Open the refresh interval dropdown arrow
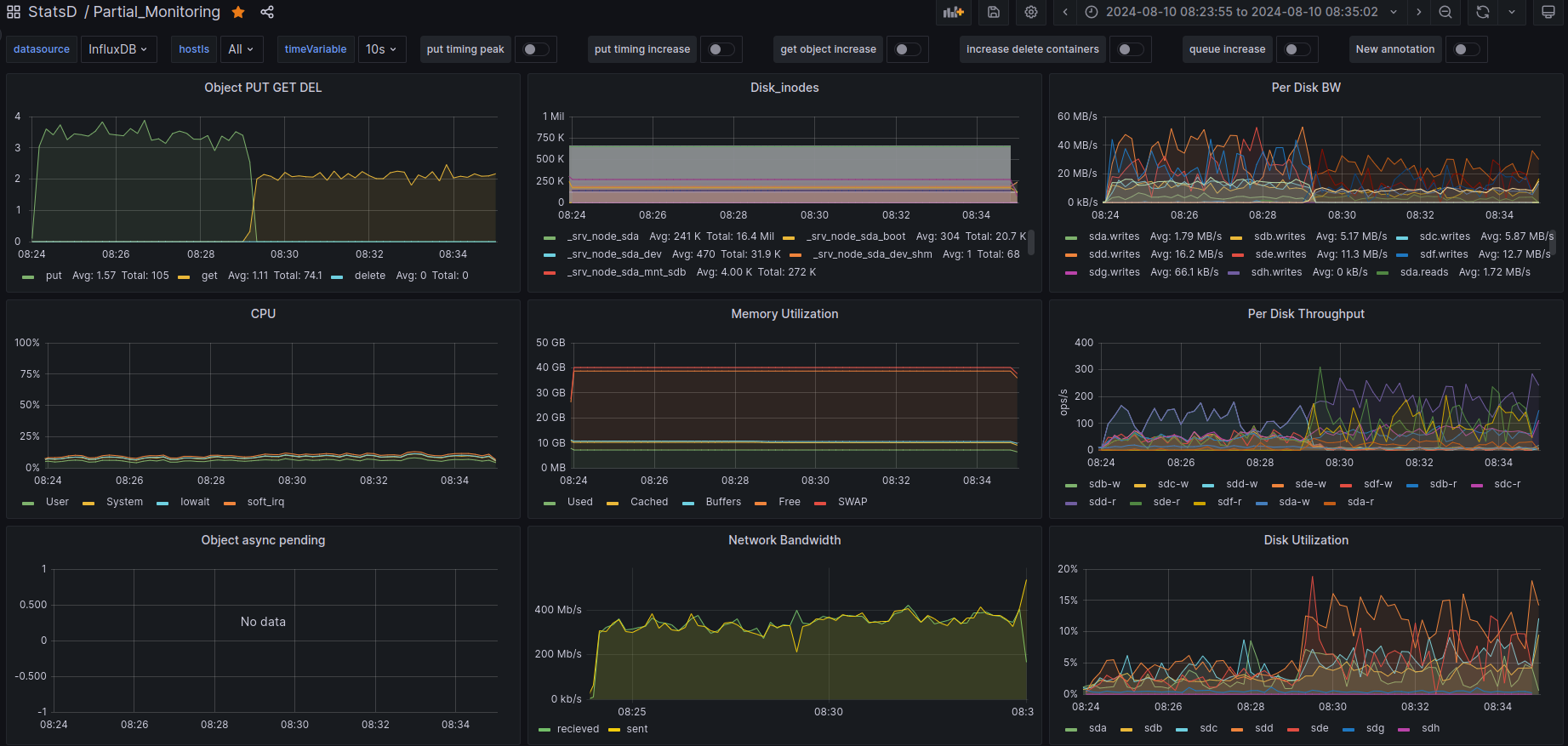The width and height of the screenshot is (1568, 746). pos(1512,12)
